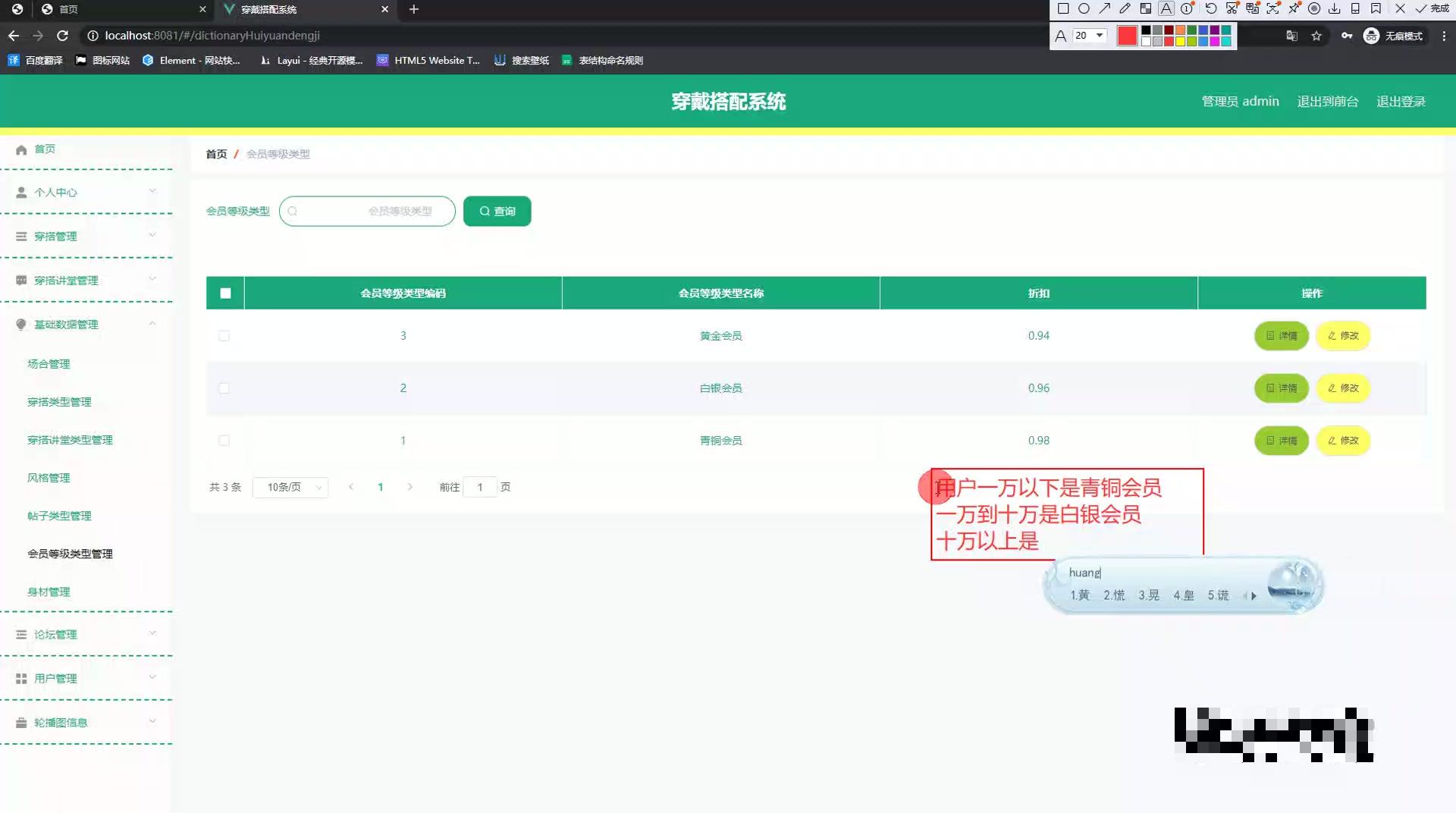Toggle the select-all checkbox in table header

click(225, 293)
